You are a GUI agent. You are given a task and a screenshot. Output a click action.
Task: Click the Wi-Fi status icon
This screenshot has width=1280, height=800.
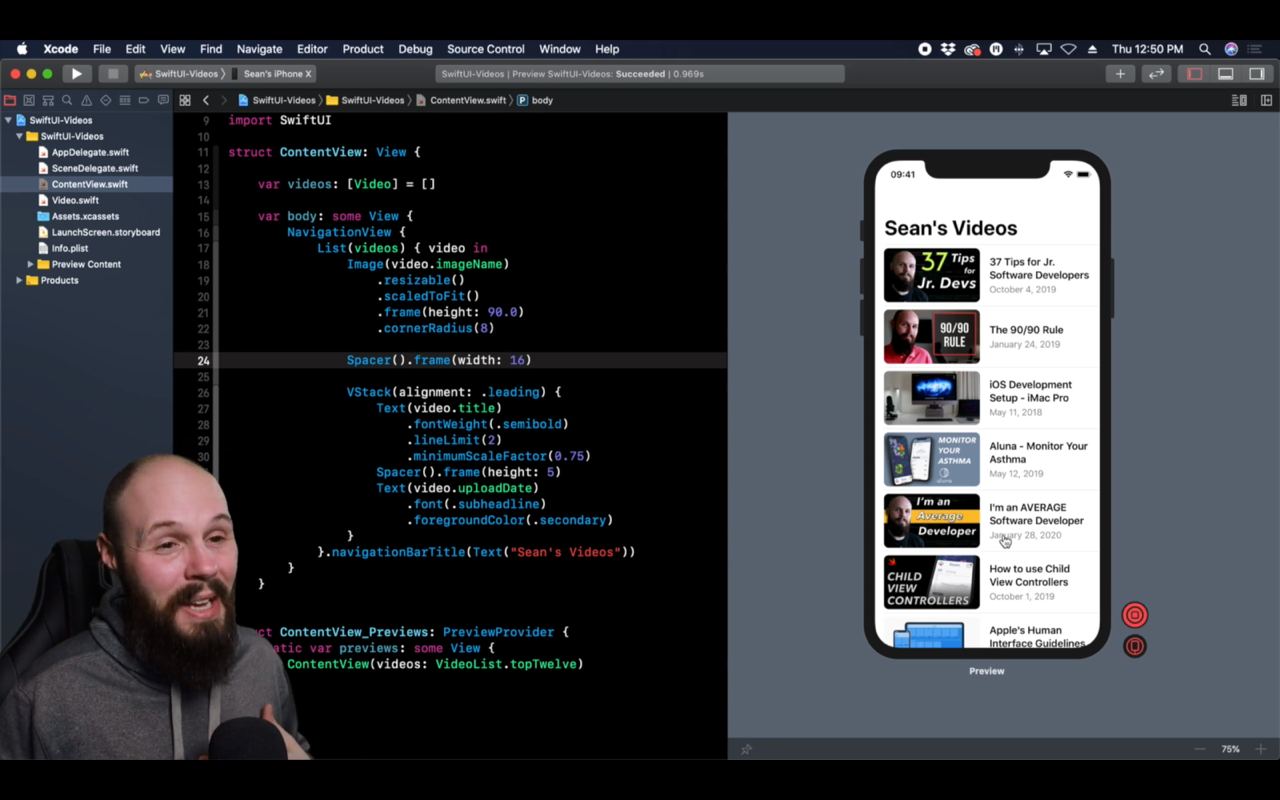tap(1068, 49)
